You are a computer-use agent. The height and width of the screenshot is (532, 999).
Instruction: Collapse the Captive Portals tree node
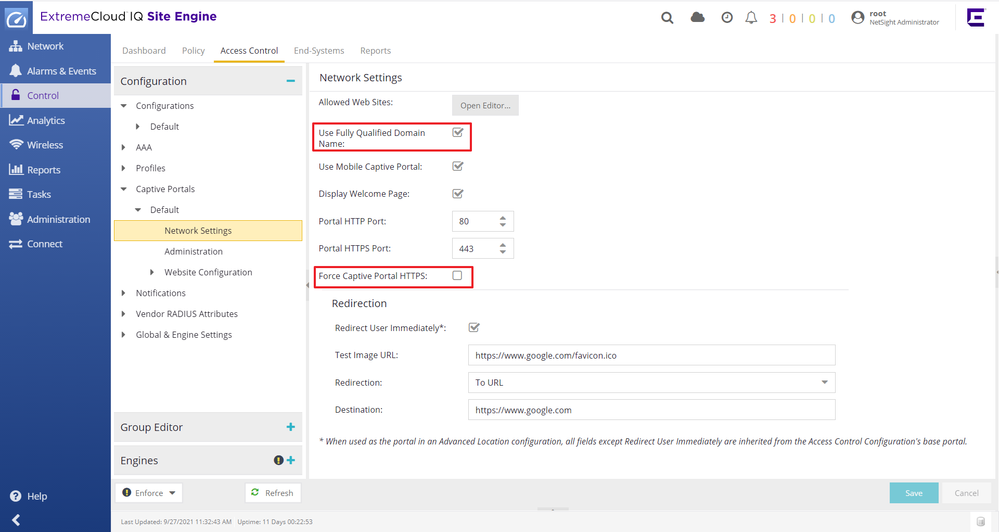[124, 189]
